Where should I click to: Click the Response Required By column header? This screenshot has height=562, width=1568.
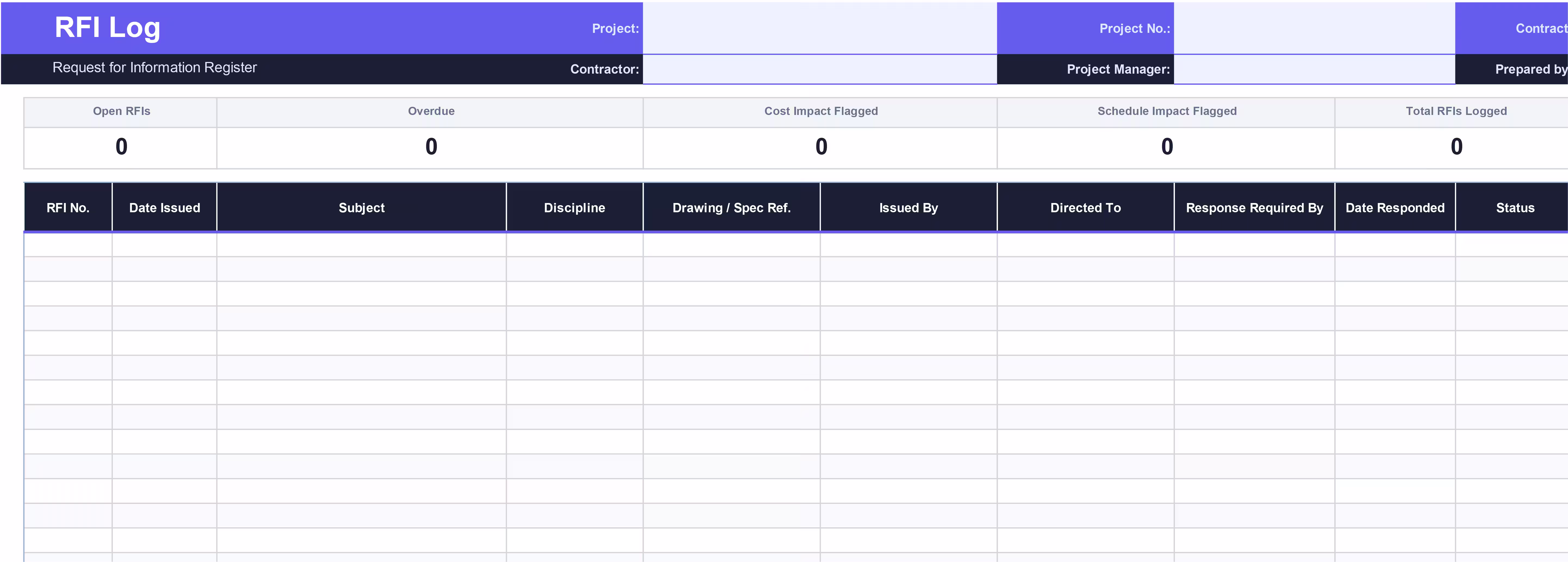point(1255,208)
